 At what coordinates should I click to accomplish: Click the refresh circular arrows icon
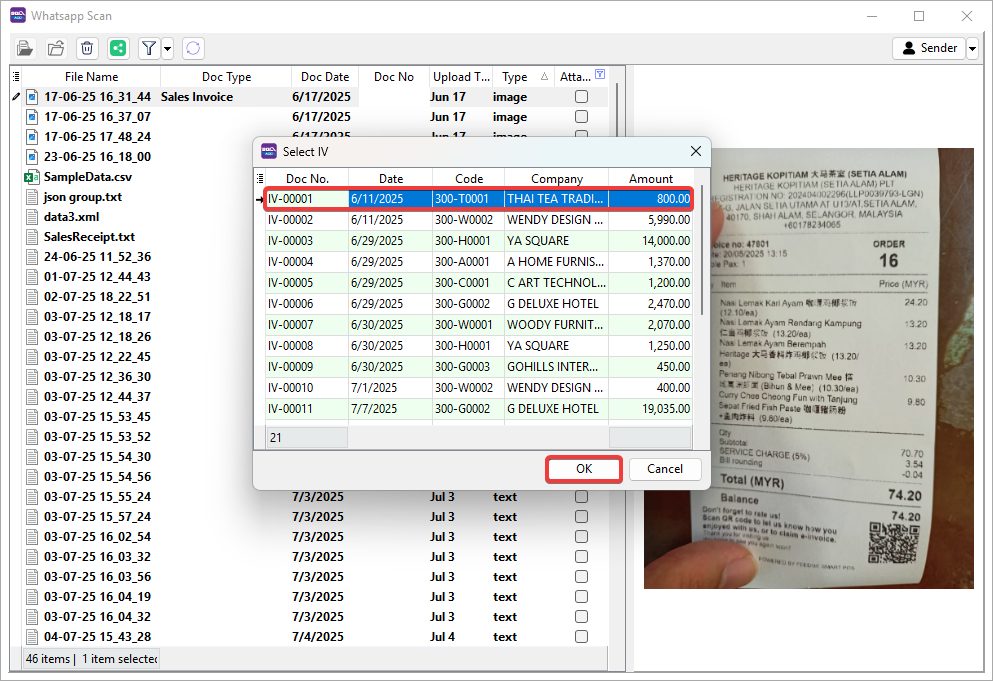(x=193, y=48)
